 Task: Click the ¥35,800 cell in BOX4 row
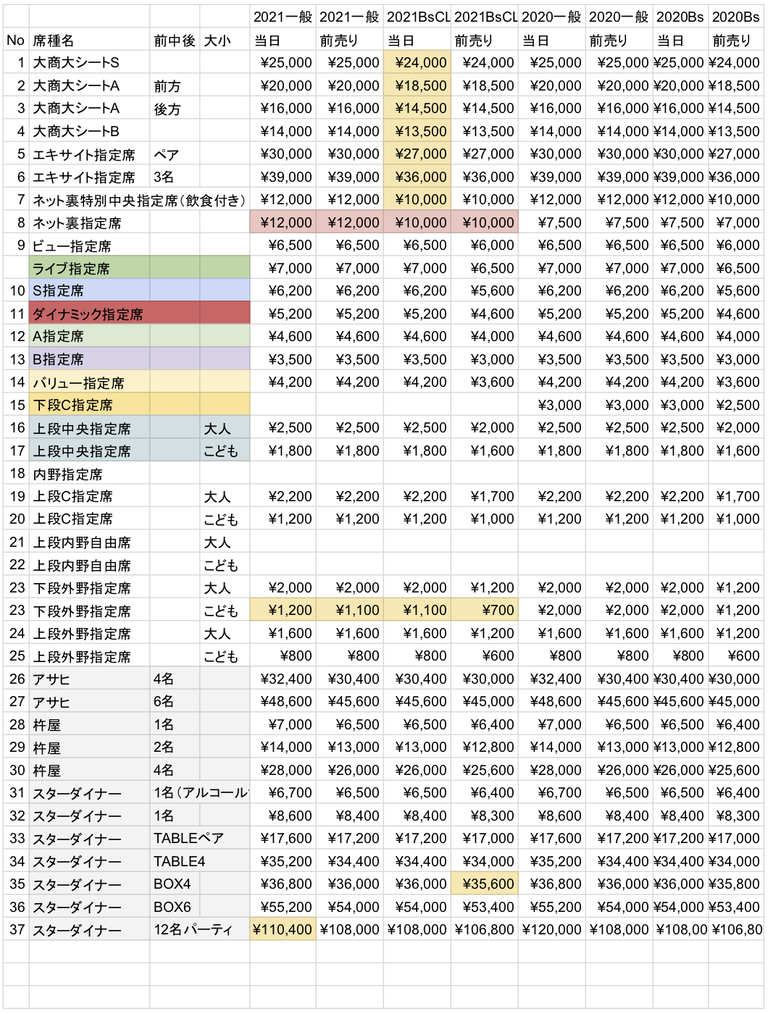(x=736, y=884)
